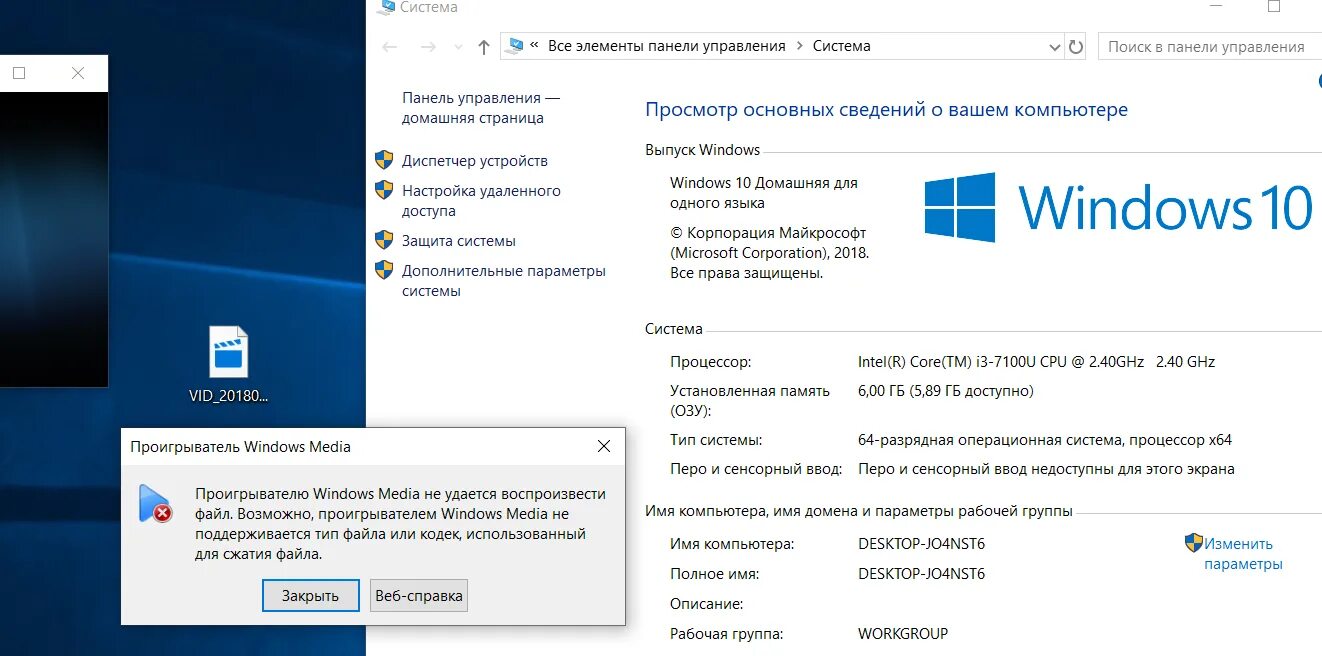Screen dimensions: 1322x656
Task: Click the 'Выпуск Windows' section label
Action: pos(703,150)
